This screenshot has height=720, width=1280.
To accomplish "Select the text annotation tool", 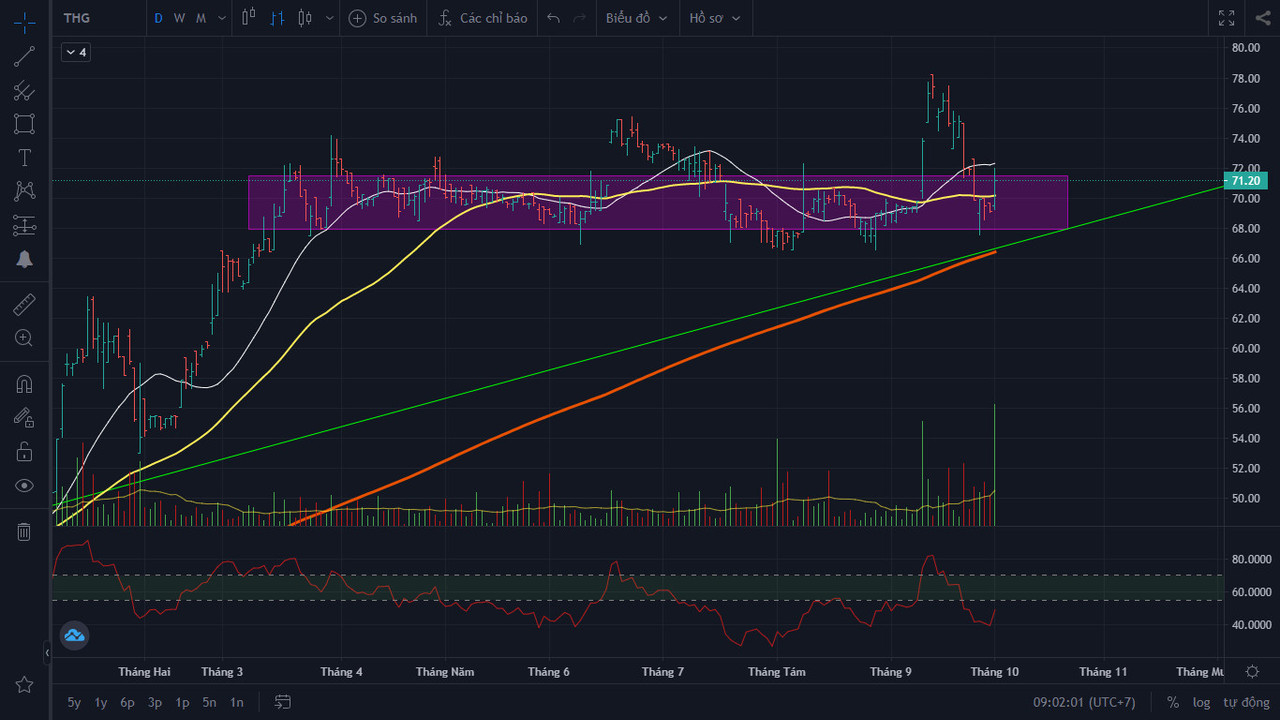I will pos(24,158).
